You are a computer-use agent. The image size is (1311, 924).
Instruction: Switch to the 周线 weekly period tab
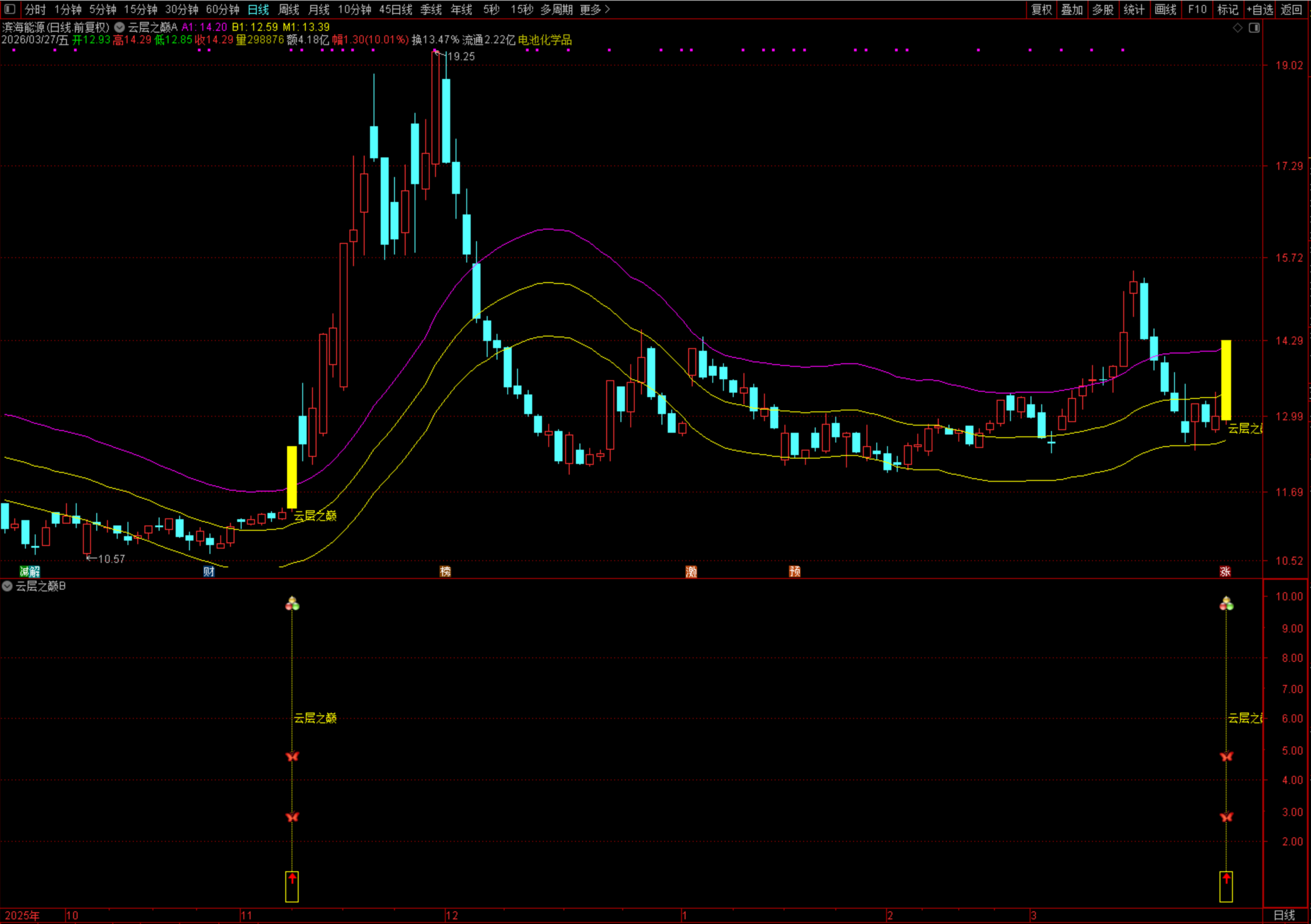(x=288, y=9)
